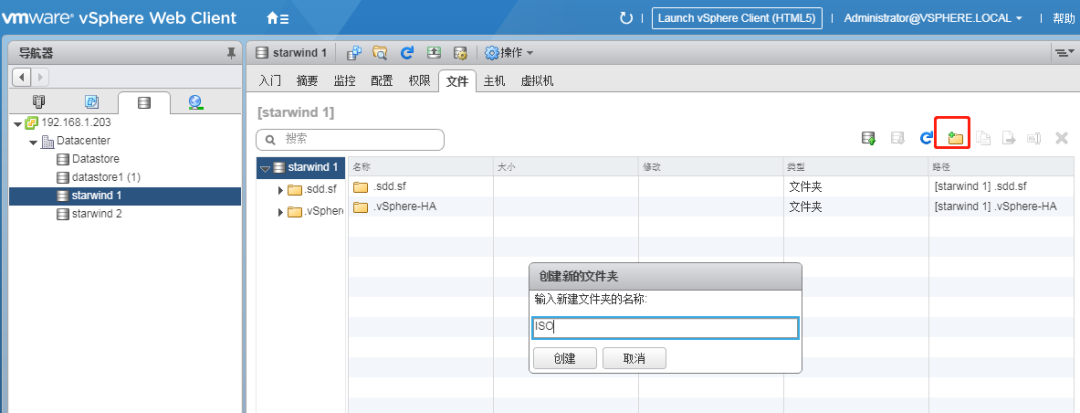Pin the navigator panel with pushpin icon
The width and height of the screenshot is (1080, 413).
(x=231, y=53)
